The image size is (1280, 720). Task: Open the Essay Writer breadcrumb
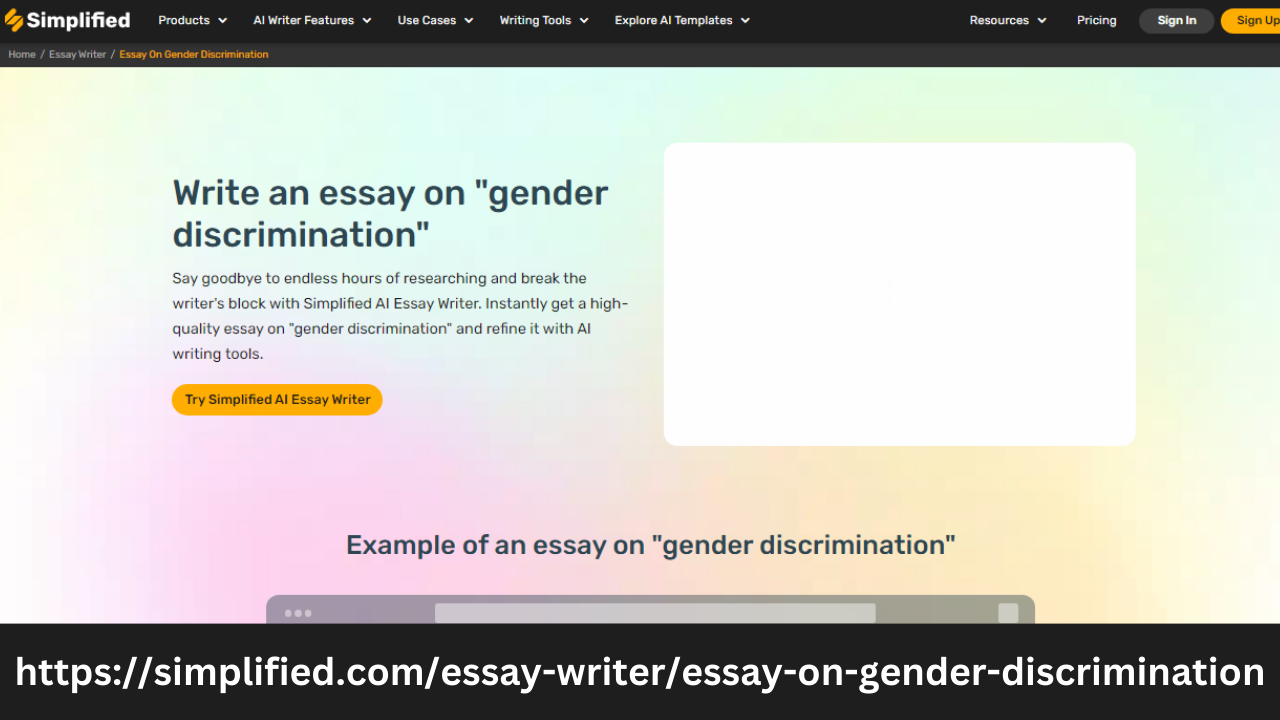[x=77, y=54]
